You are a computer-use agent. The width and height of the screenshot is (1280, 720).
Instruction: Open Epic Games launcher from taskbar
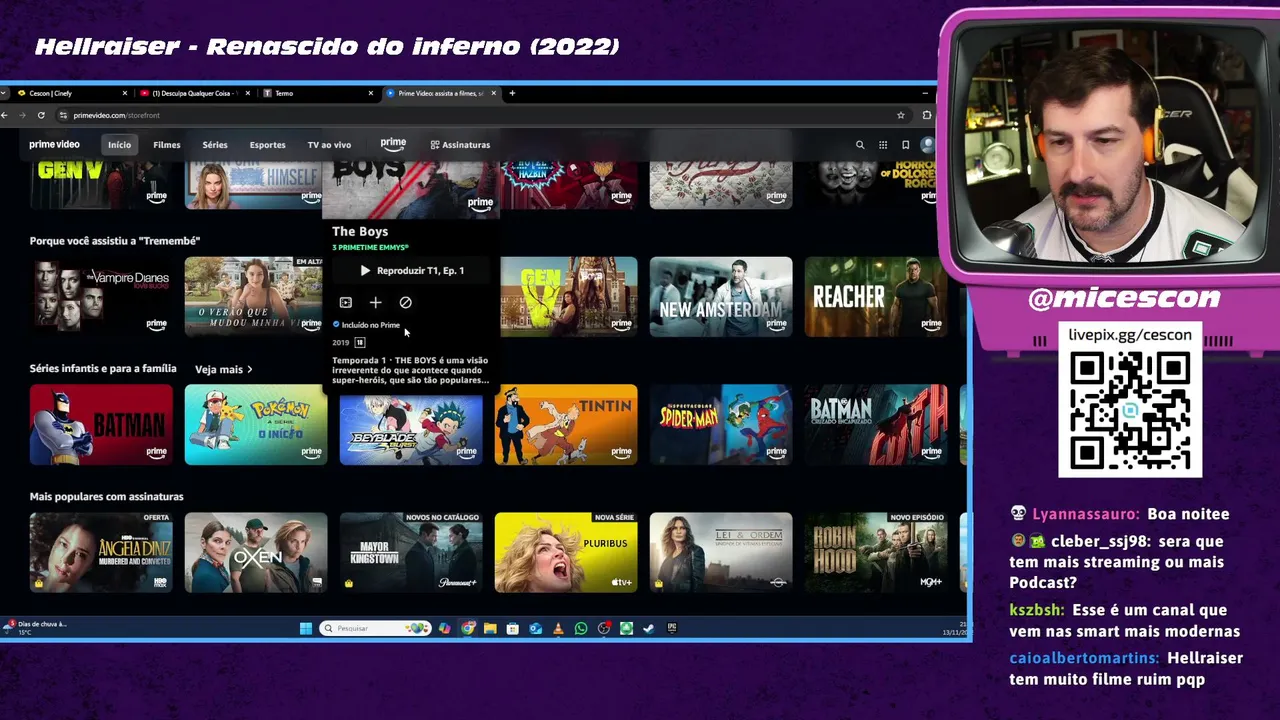pos(672,628)
